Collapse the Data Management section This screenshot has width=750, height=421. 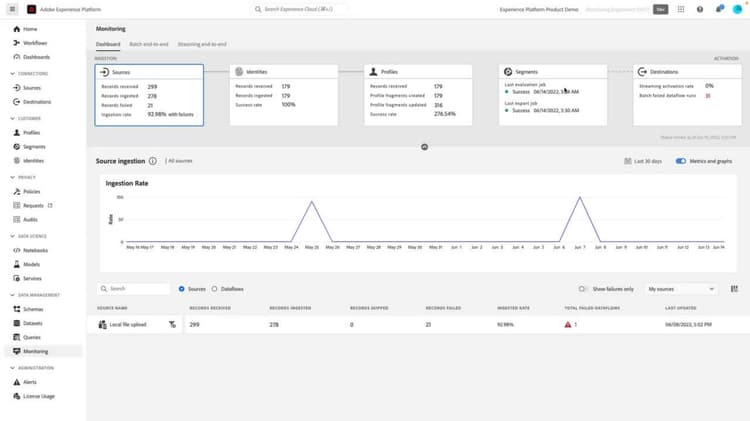pyautogui.click(x=12, y=295)
